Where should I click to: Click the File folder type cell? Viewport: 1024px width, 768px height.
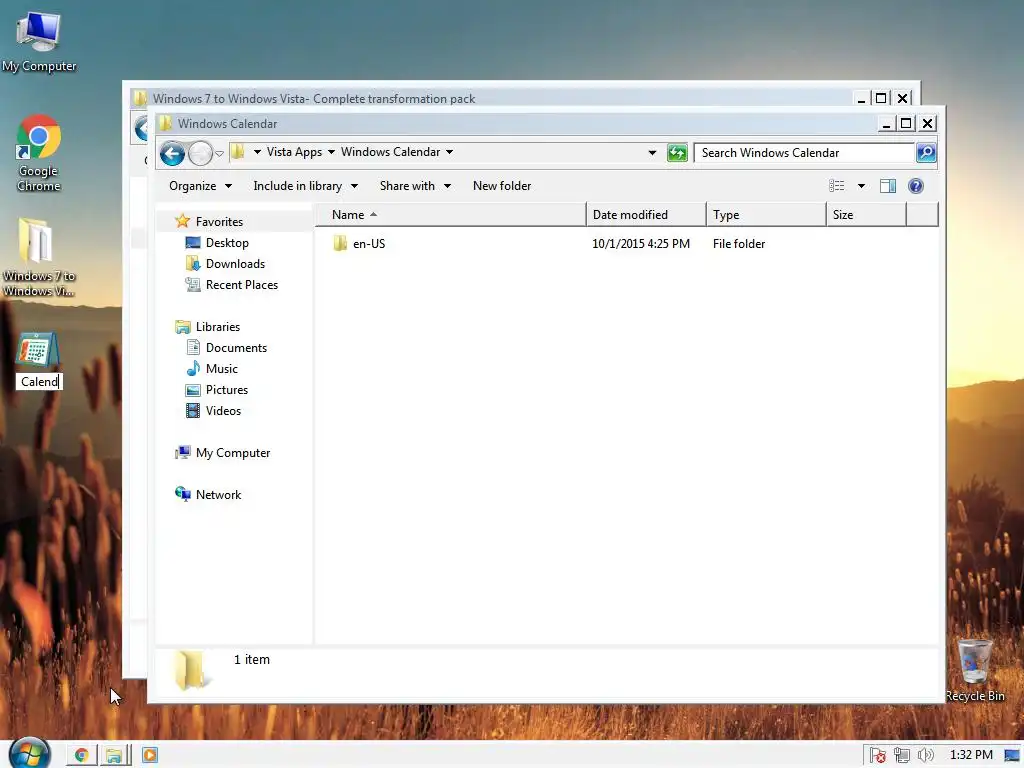click(x=739, y=244)
